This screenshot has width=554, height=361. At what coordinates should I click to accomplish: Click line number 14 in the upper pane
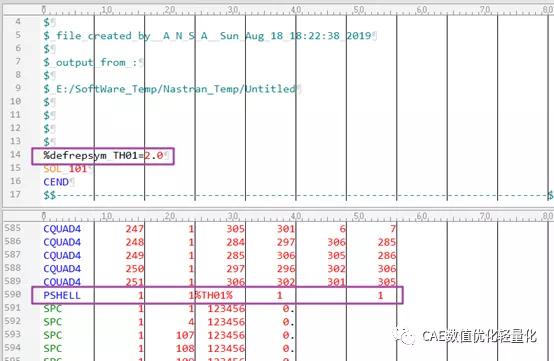(x=15, y=154)
